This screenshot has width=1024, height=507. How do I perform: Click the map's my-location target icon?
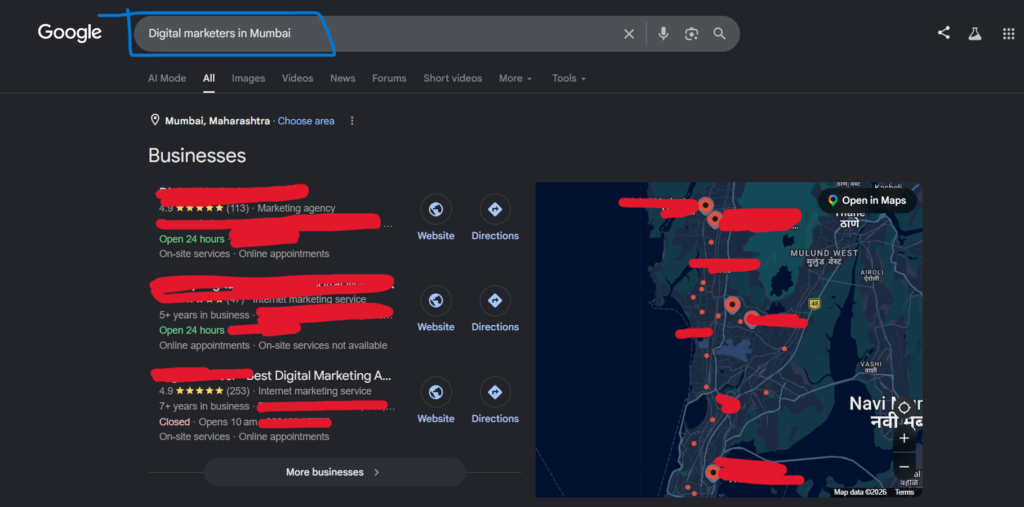(x=904, y=408)
